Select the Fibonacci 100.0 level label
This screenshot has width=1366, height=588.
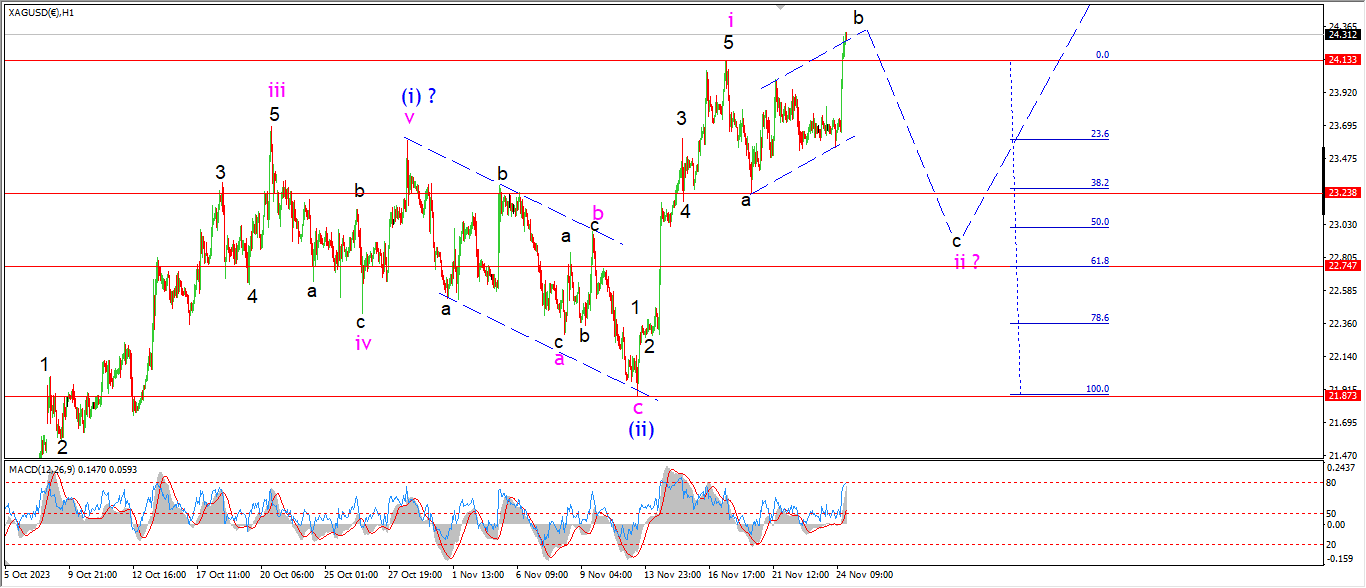[1097, 389]
